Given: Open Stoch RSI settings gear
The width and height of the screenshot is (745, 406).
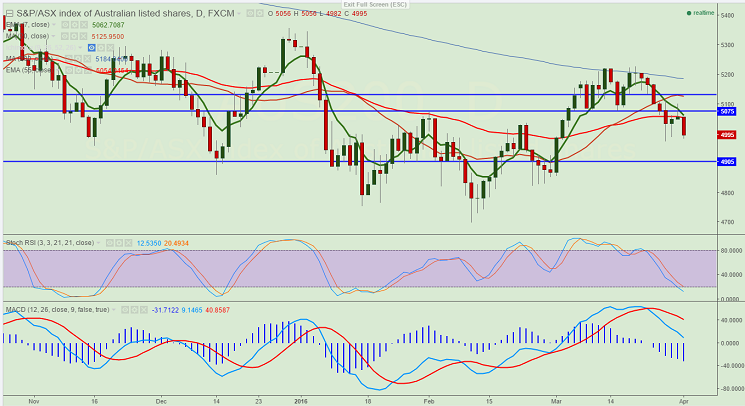Looking at the screenshot, I should (x=119, y=243).
